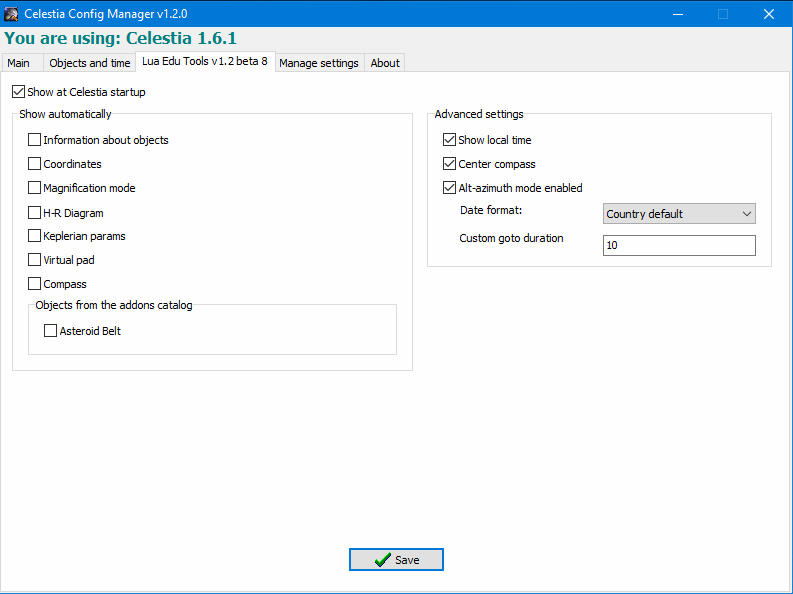Open the About tab
Image resolution: width=793 pixels, height=594 pixels.
pos(385,63)
